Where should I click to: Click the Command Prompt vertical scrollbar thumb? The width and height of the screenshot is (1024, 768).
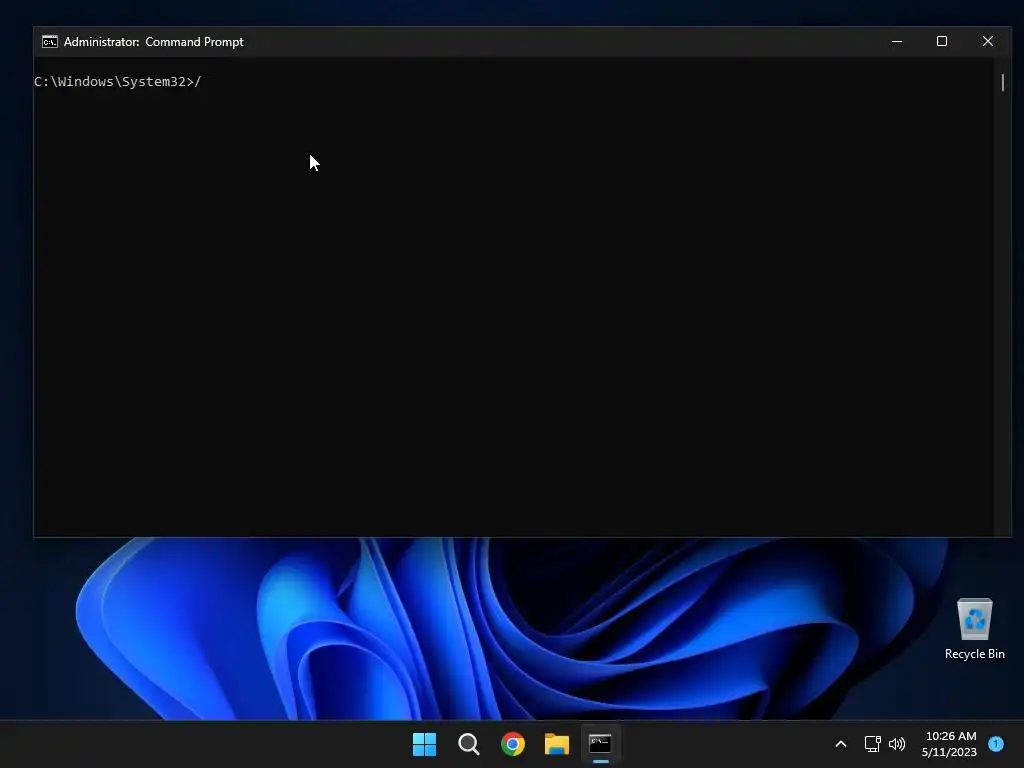click(x=1002, y=82)
